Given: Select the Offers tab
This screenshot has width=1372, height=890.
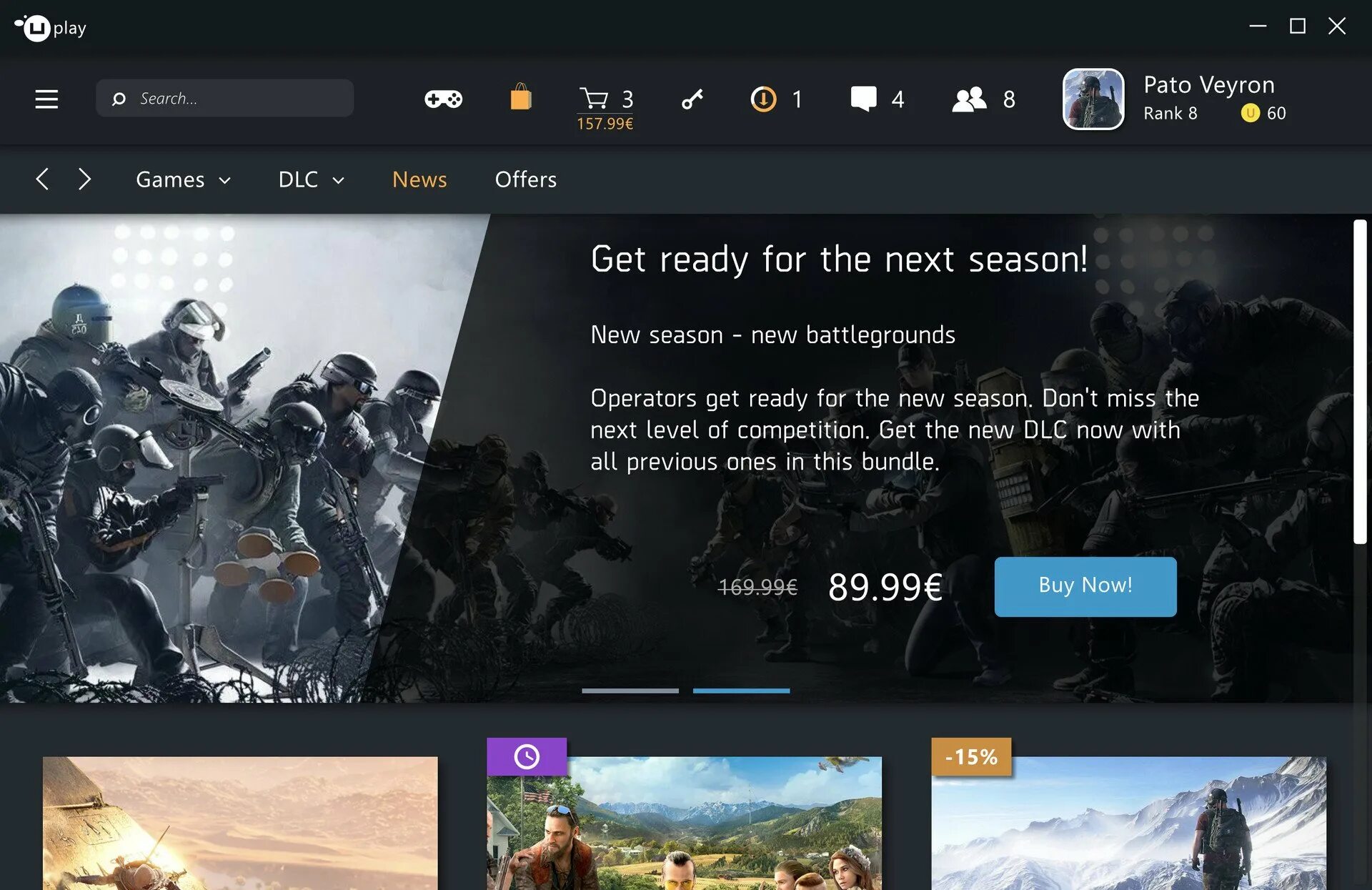Looking at the screenshot, I should pos(525,179).
